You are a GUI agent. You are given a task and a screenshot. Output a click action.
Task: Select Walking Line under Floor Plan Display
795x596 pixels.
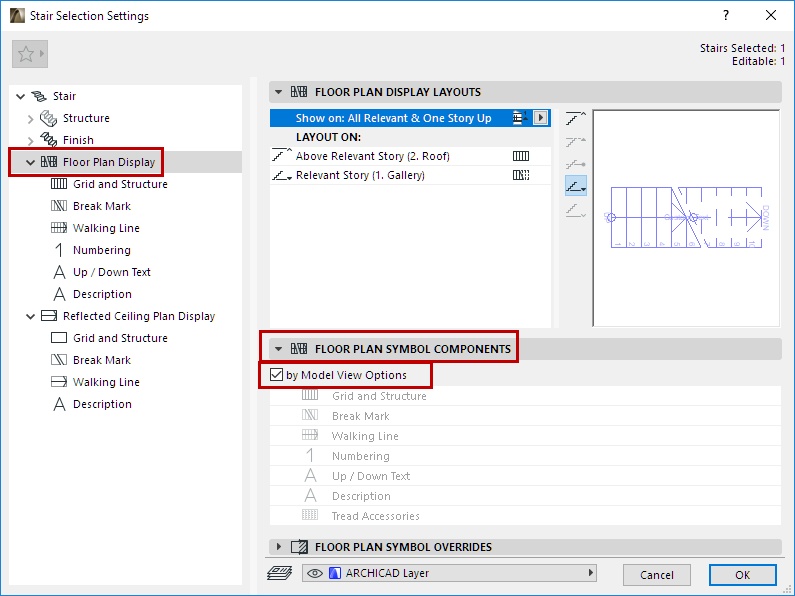click(x=106, y=228)
